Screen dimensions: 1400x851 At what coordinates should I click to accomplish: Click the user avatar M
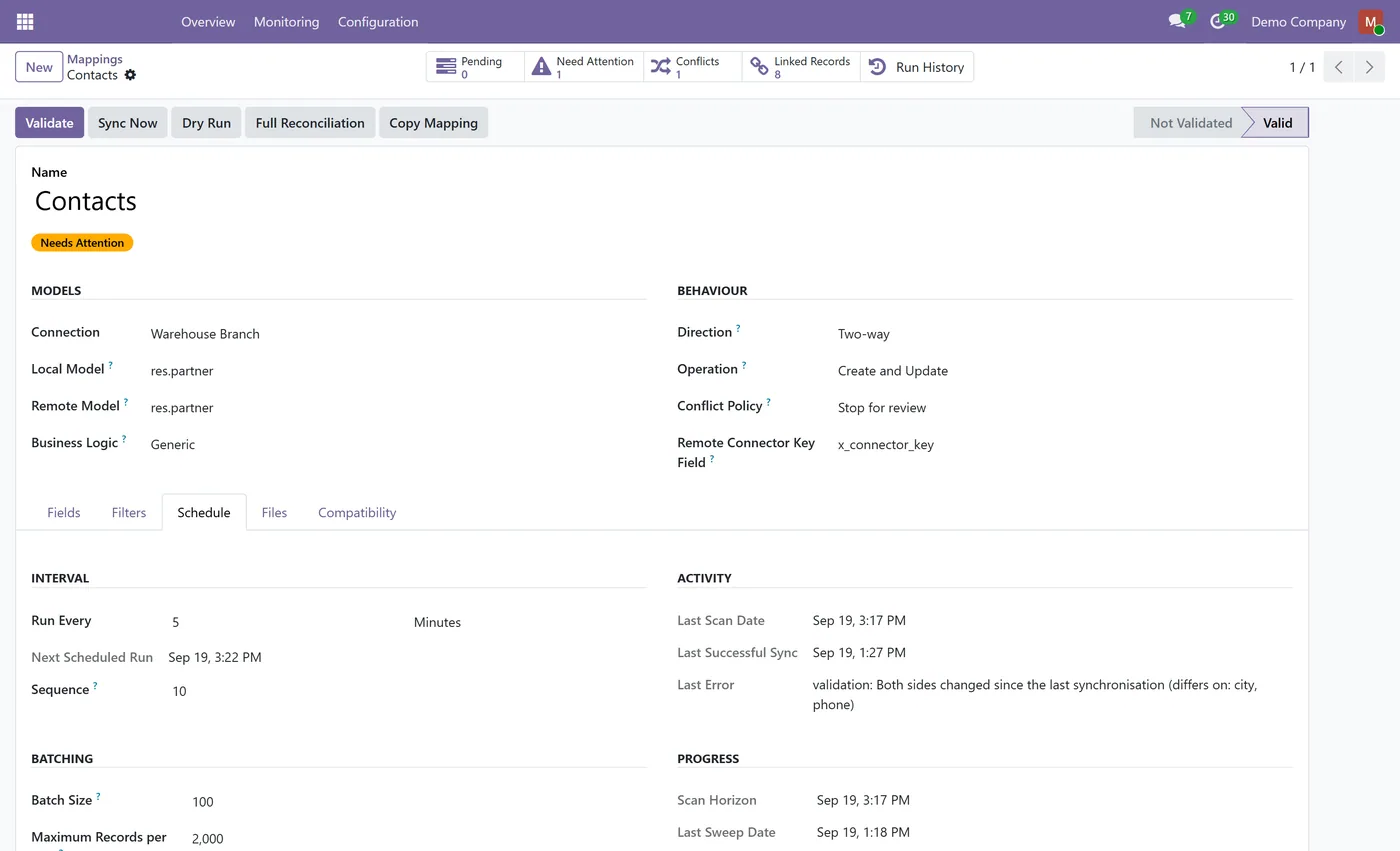coord(1371,22)
